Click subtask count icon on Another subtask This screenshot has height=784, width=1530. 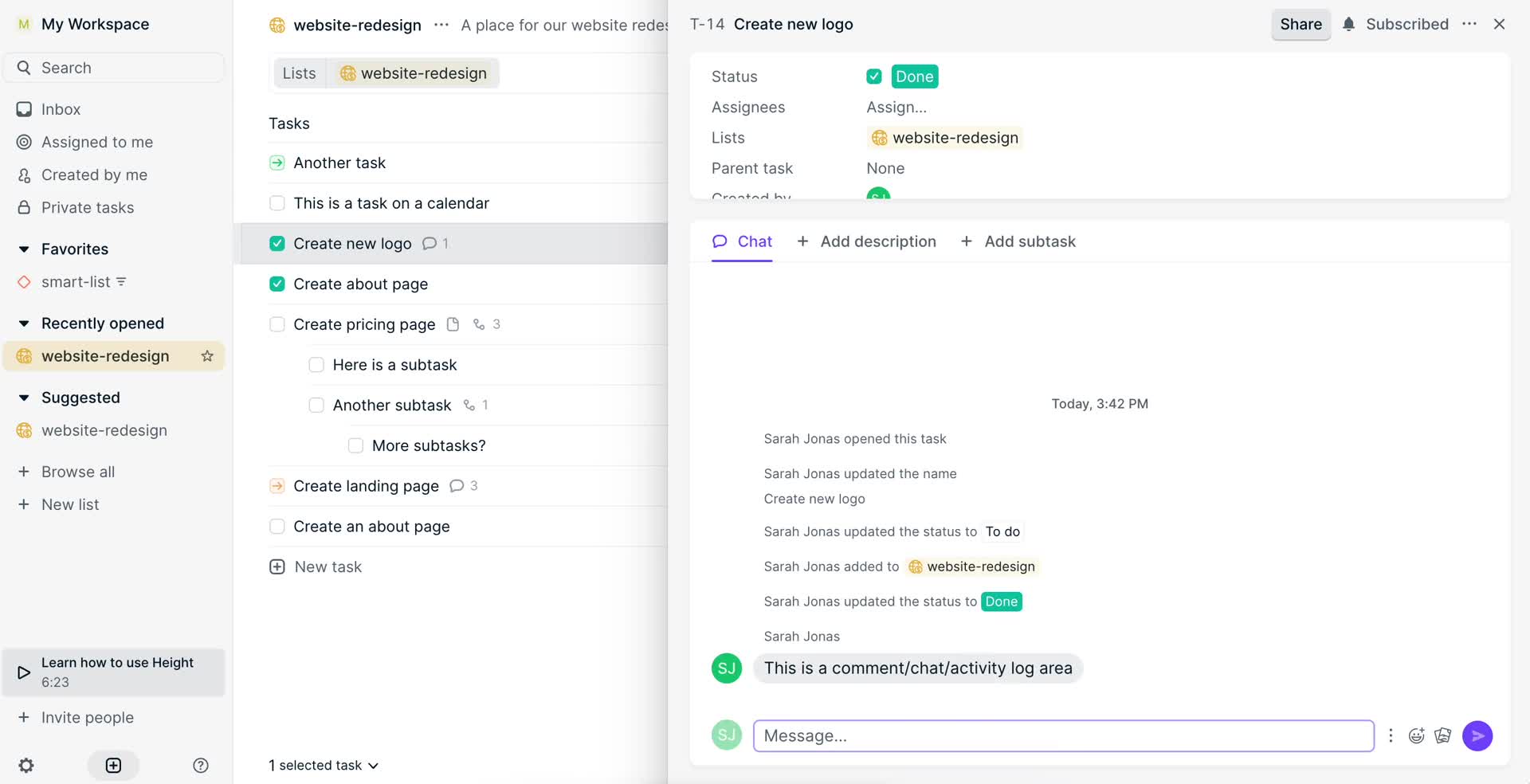pyautogui.click(x=476, y=406)
